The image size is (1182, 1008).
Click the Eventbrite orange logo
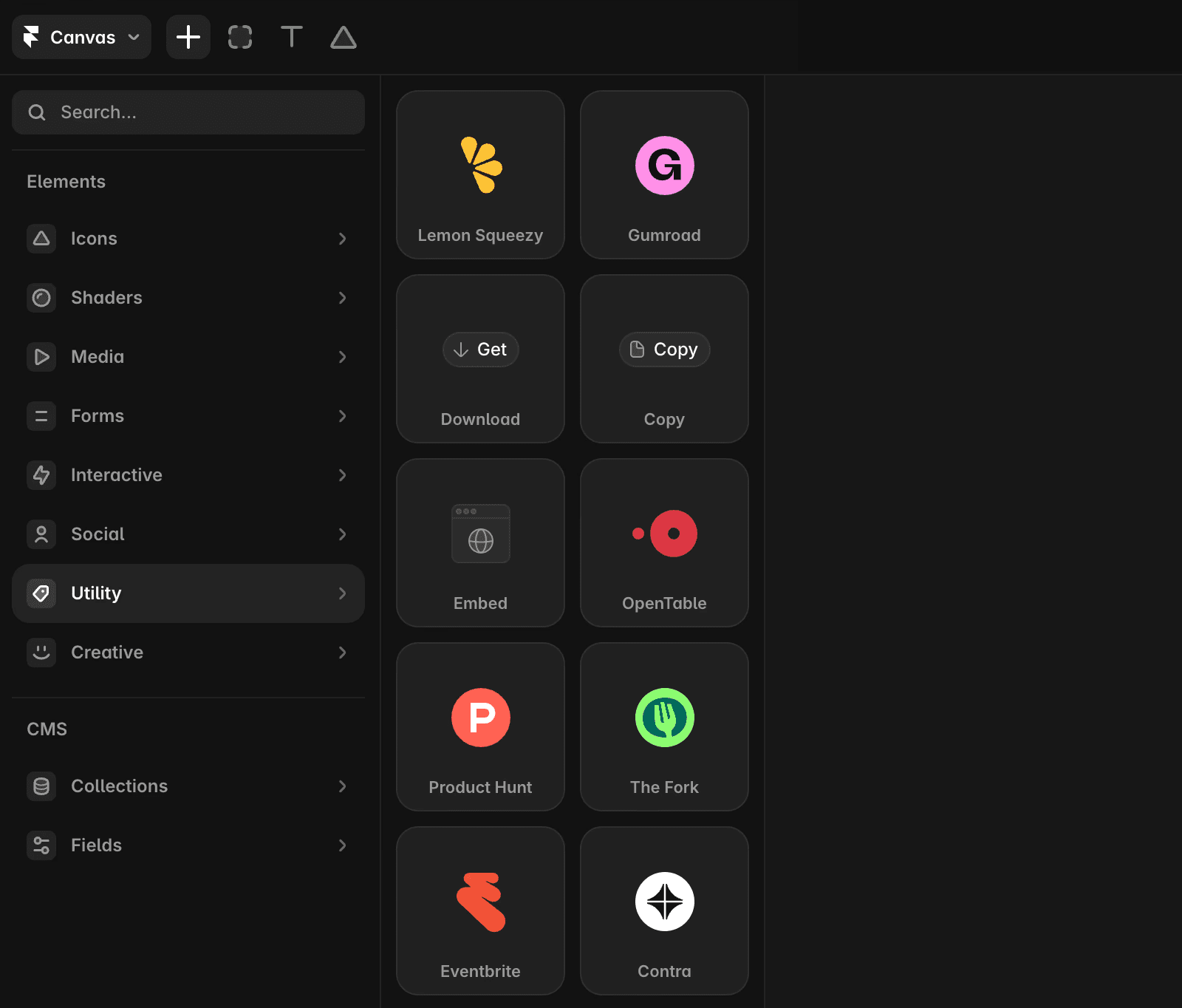coord(481,902)
